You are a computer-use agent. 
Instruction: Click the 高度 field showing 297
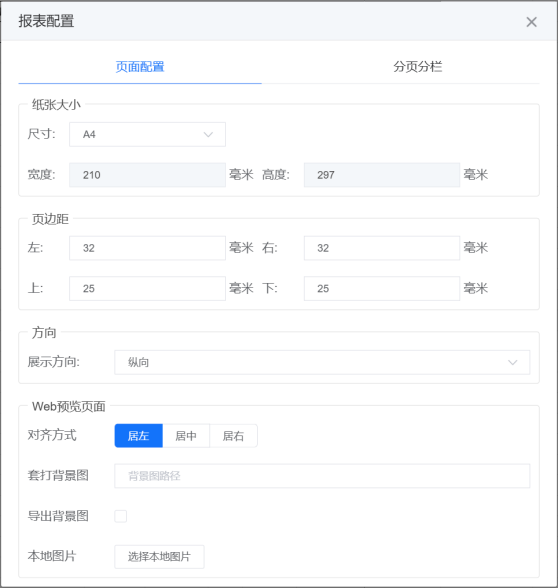pyautogui.click(x=382, y=175)
